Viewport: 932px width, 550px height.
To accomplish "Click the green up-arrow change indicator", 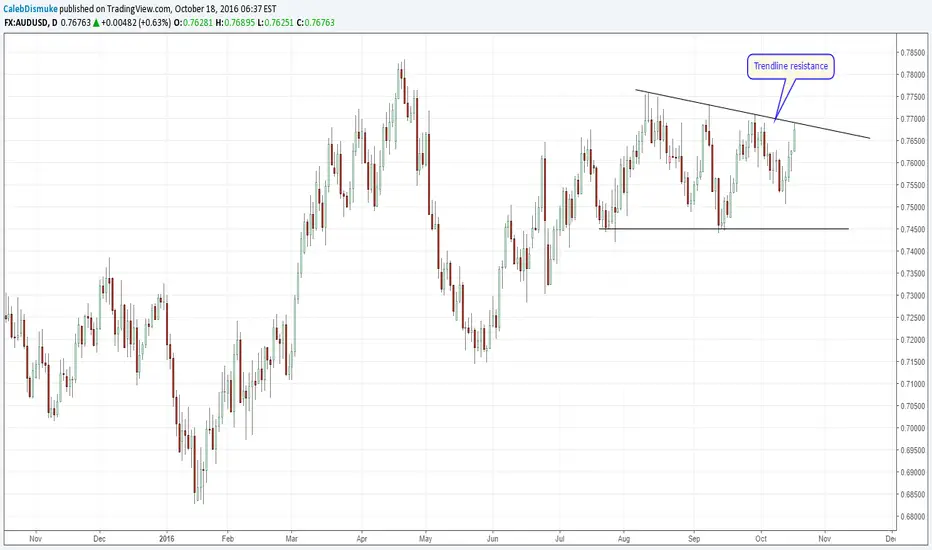I will click(x=96, y=23).
